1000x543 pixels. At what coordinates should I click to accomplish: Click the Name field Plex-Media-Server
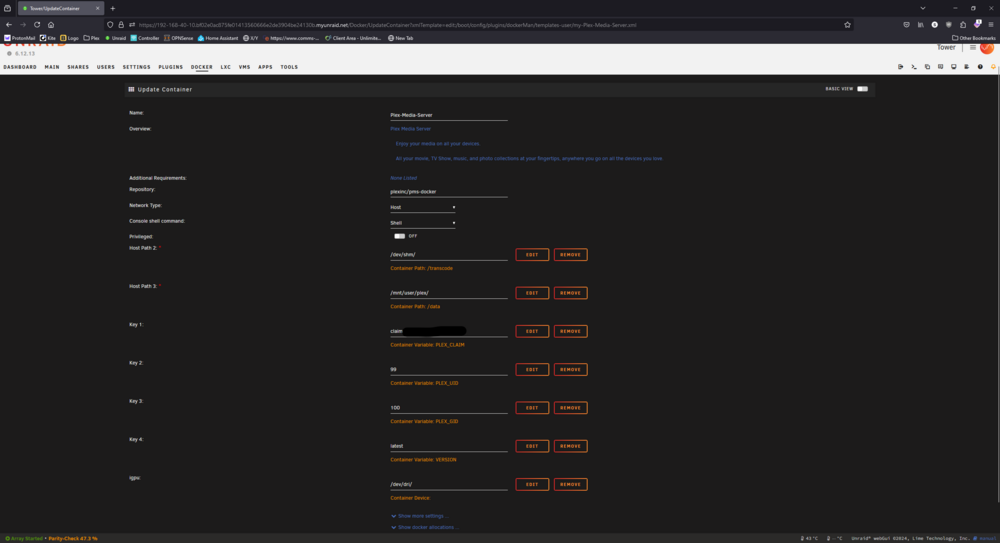coord(449,115)
